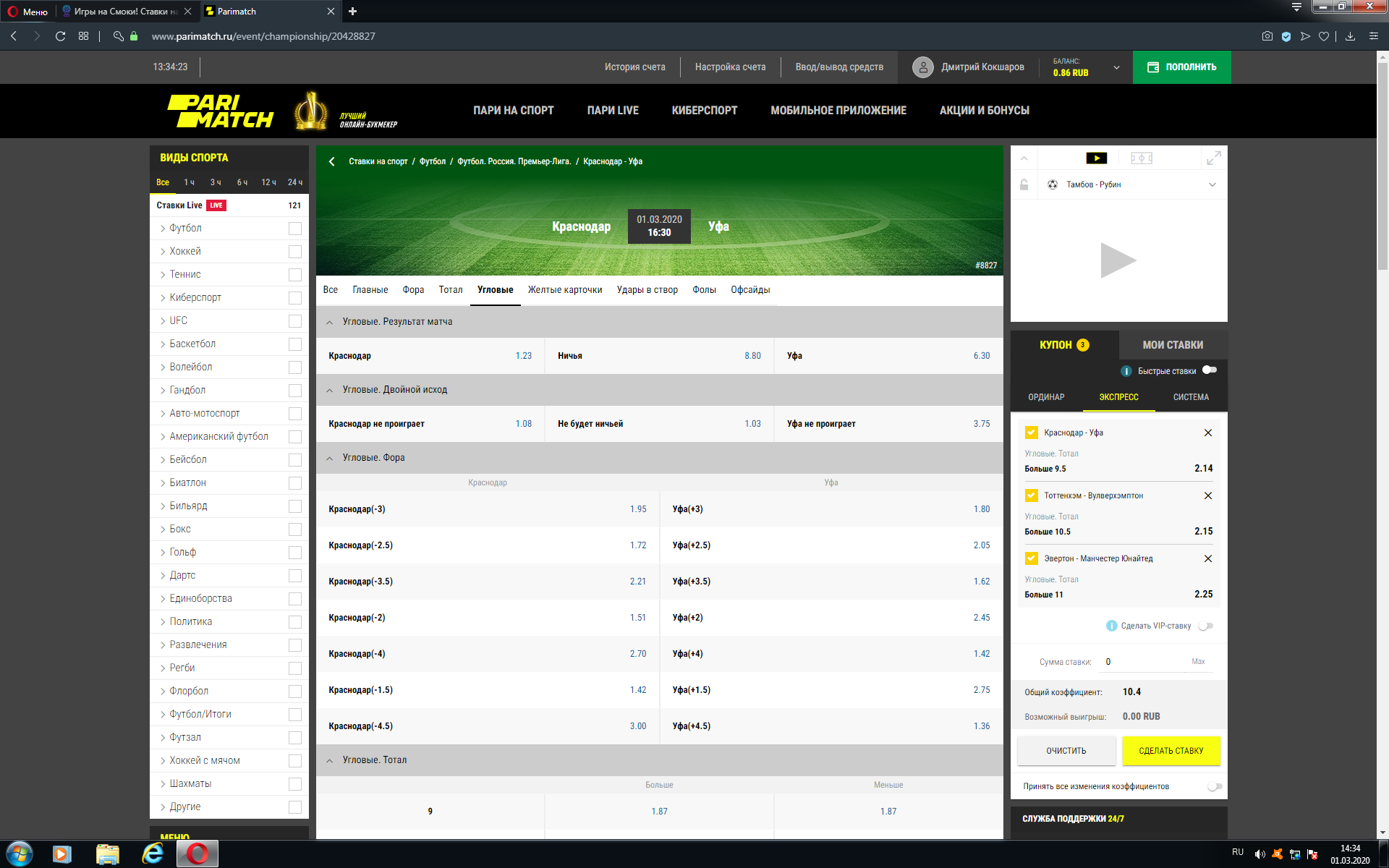The width and height of the screenshot is (1389, 868).
Task: Click the lock icon beside Тамбов - Рубин
Action: tap(1024, 184)
